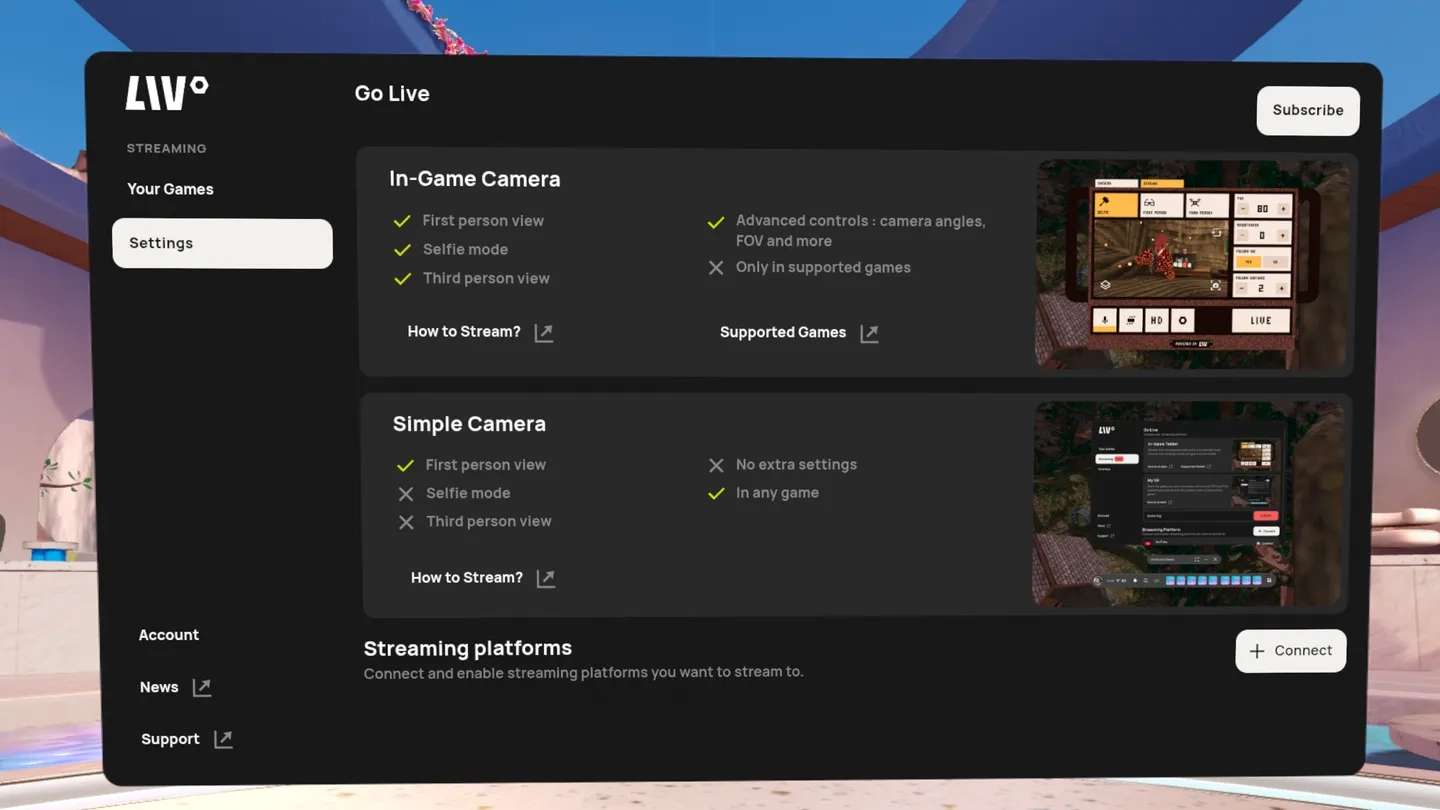This screenshot has width=1440, height=810.
Task: Click external link icon beside Simple Camera How to Stream
Action: point(546,578)
